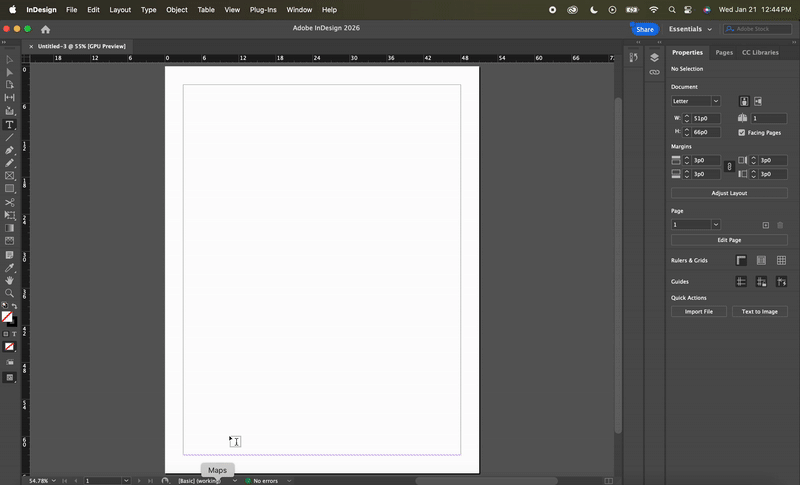Switch to the CC Libraries tab
Screen dimensions: 800x485
coord(760,53)
